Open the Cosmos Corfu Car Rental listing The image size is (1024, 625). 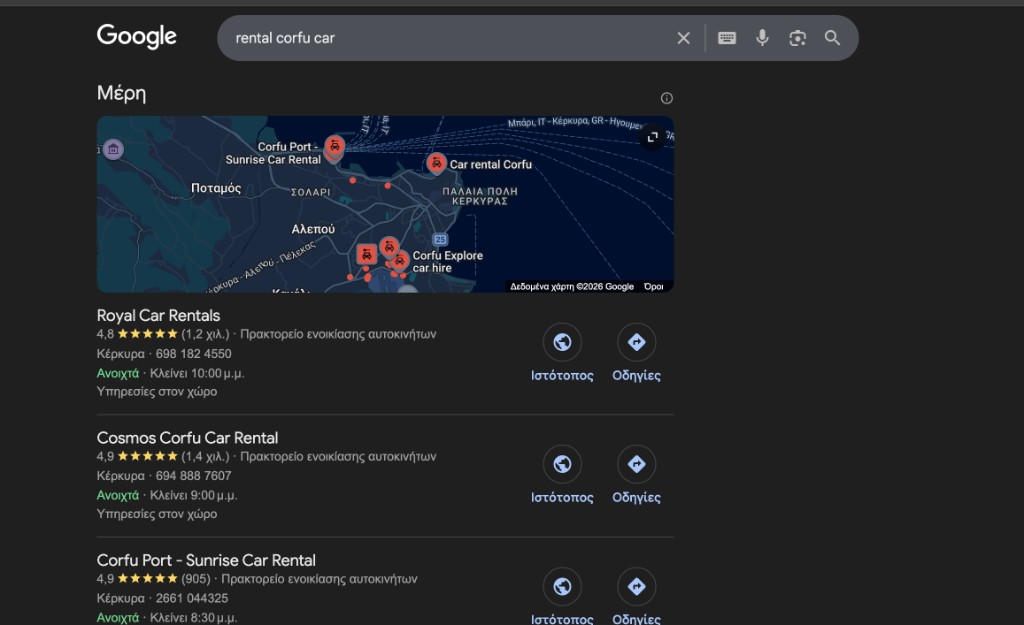coord(187,438)
